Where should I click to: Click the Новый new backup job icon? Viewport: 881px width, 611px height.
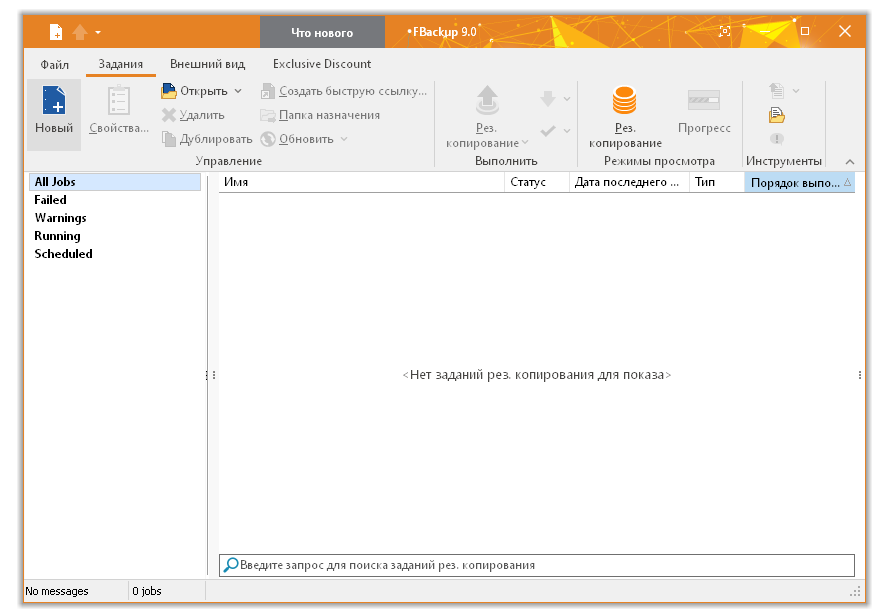click(x=54, y=114)
